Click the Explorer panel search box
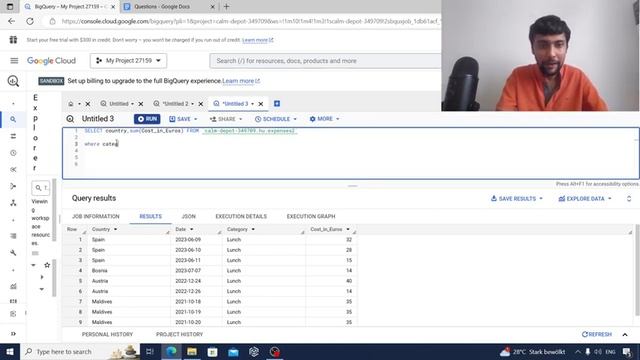This screenshot has width=640, height=360. pos(41,188)
